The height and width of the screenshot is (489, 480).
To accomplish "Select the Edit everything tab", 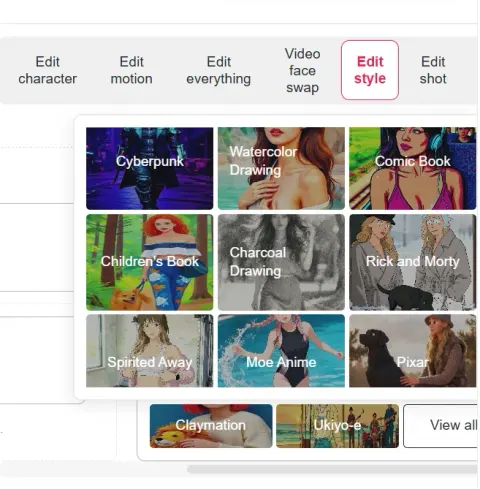I will click(219, 70).
